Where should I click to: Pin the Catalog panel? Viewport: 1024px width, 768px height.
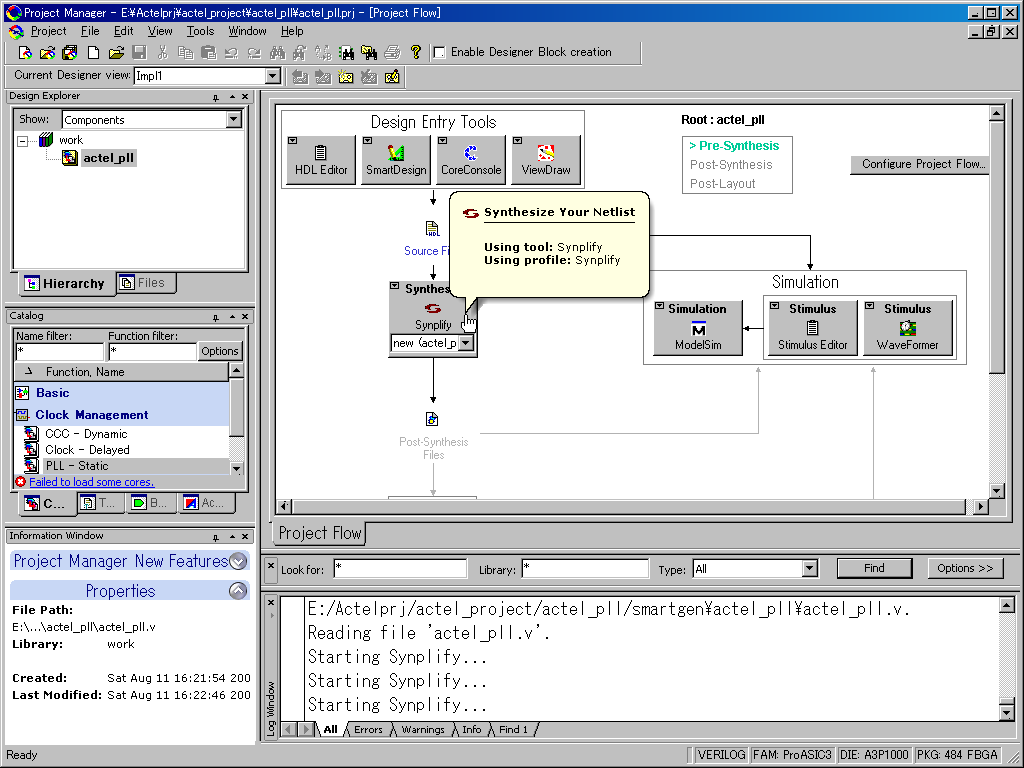[x=216, y=317]
